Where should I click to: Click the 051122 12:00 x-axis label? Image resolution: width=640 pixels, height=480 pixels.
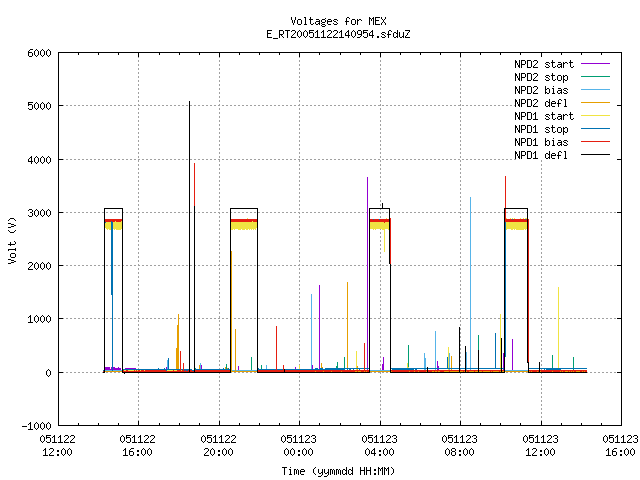point(58,446)
